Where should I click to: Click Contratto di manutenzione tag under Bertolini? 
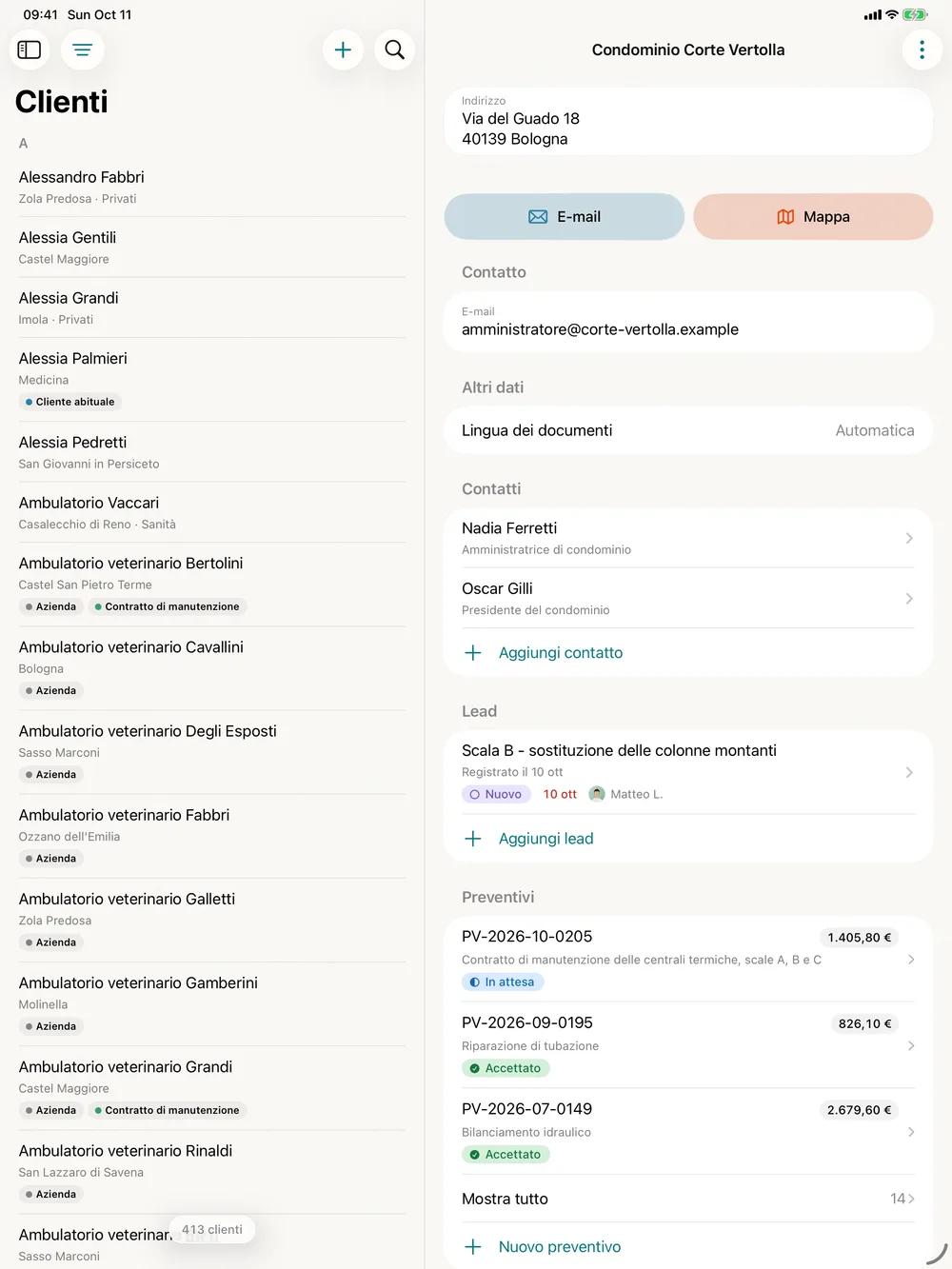168,606
